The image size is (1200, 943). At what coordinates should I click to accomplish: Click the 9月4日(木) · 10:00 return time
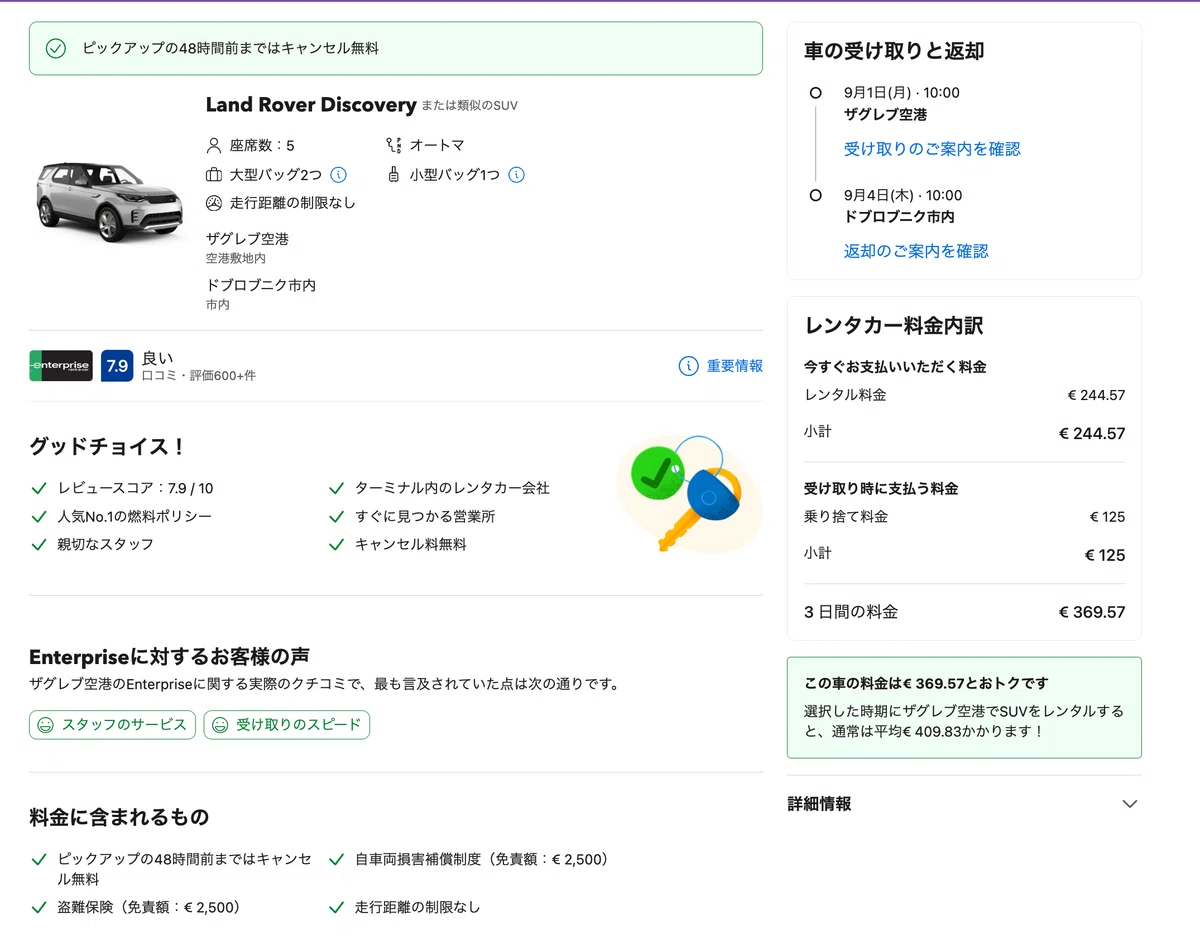click(x=903, y=195)
